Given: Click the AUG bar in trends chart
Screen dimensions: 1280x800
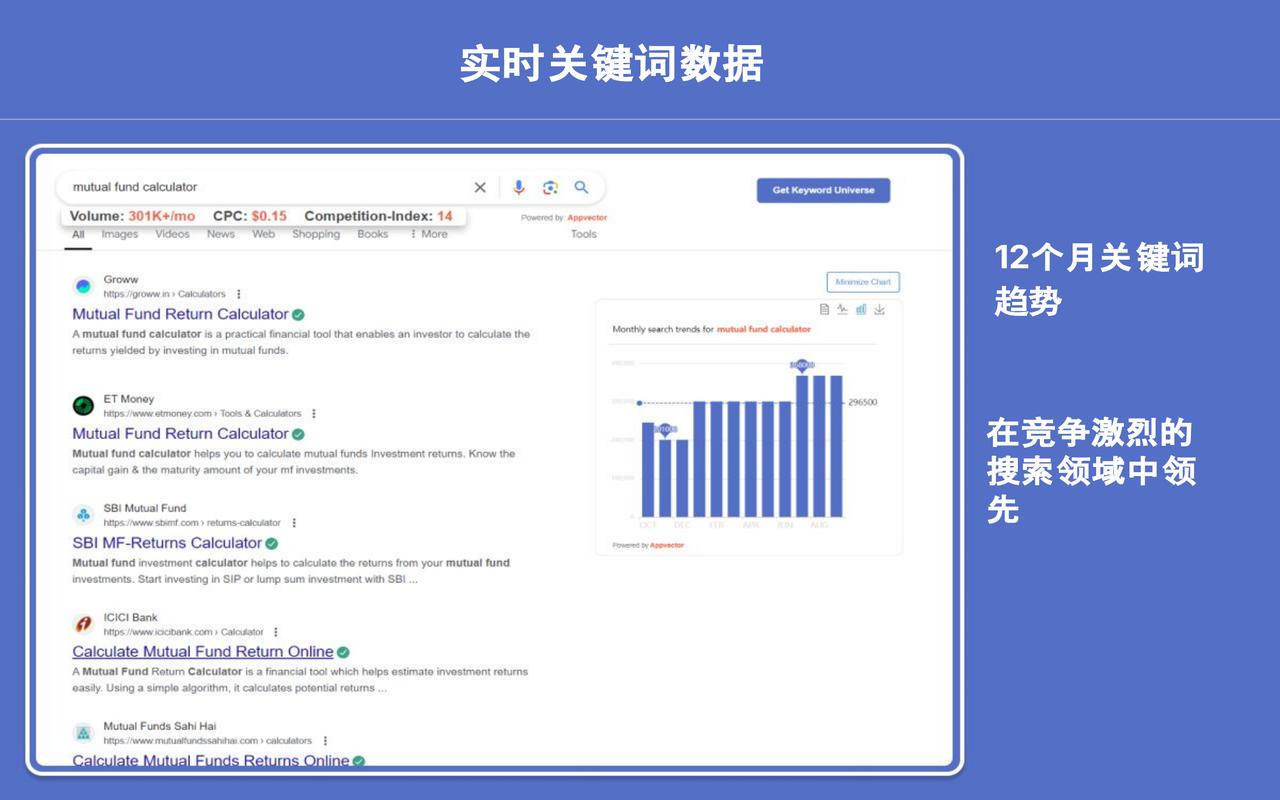Looking at the screenshot, I should (x=819, y=446).
